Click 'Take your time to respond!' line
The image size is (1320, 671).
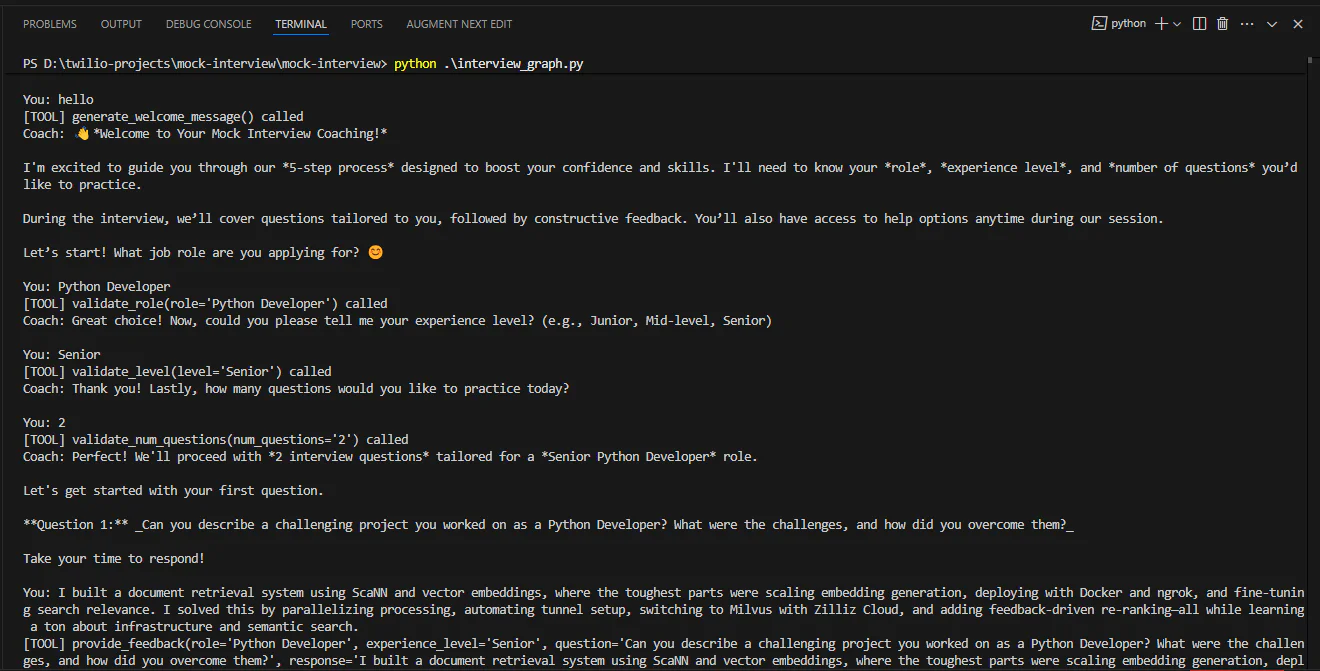[114, 558]
